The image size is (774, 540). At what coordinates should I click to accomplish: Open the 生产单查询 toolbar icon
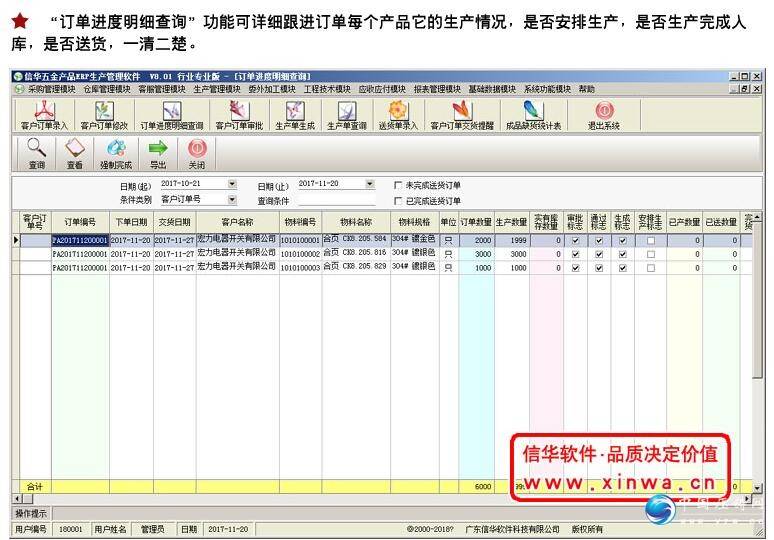coord(347,115)
